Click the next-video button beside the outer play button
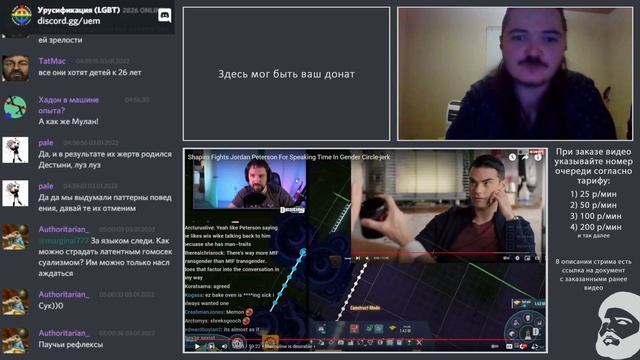The height and width of the screenshot is (360, 640). click(x=211, y=347)
